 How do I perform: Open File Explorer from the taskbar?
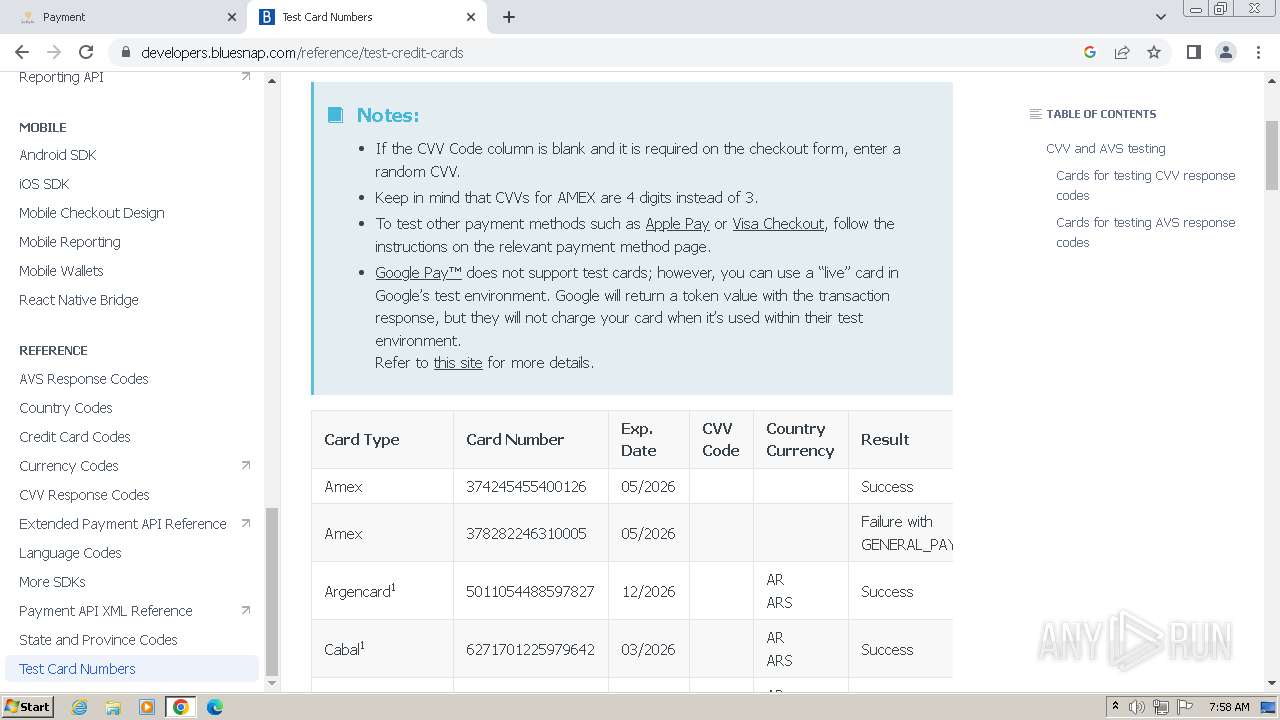coord(113,707)
